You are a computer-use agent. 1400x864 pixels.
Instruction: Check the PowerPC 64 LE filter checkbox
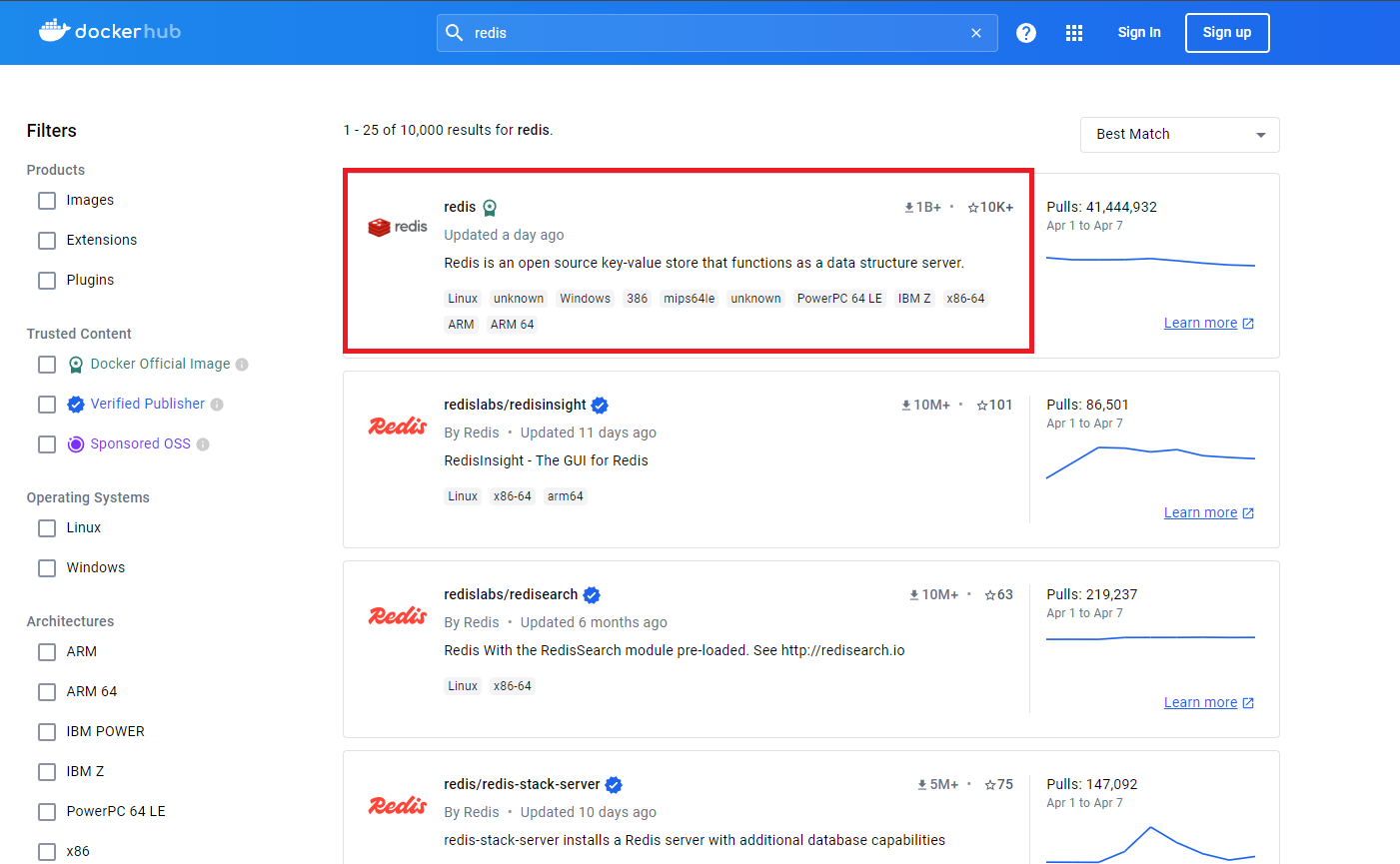coord(47,812)
